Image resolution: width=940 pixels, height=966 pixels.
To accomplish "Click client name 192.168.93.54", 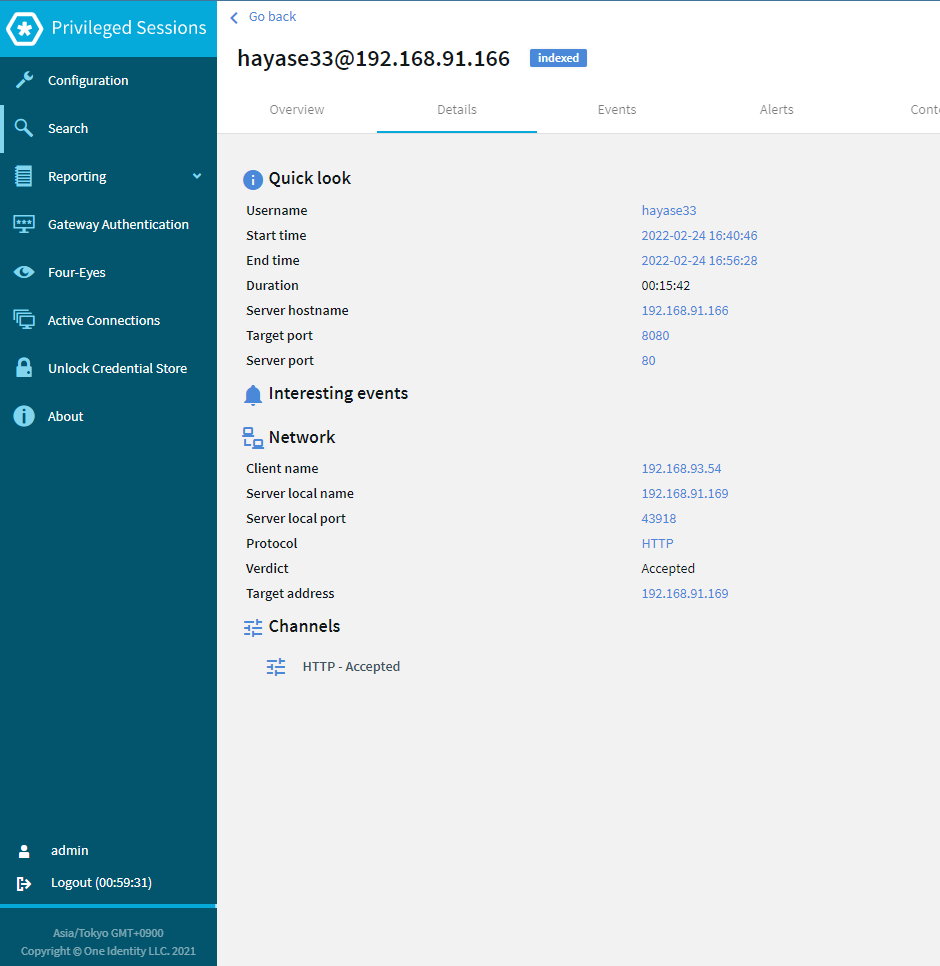I will tap(681, 469).
